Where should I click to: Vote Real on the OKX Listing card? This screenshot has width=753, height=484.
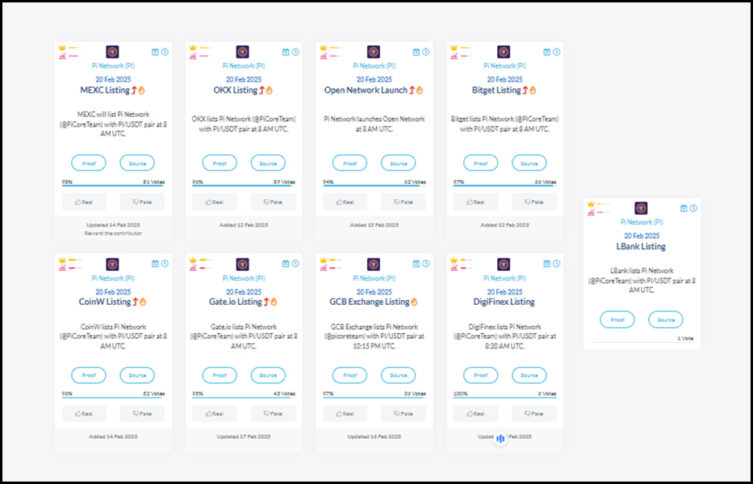215,202
